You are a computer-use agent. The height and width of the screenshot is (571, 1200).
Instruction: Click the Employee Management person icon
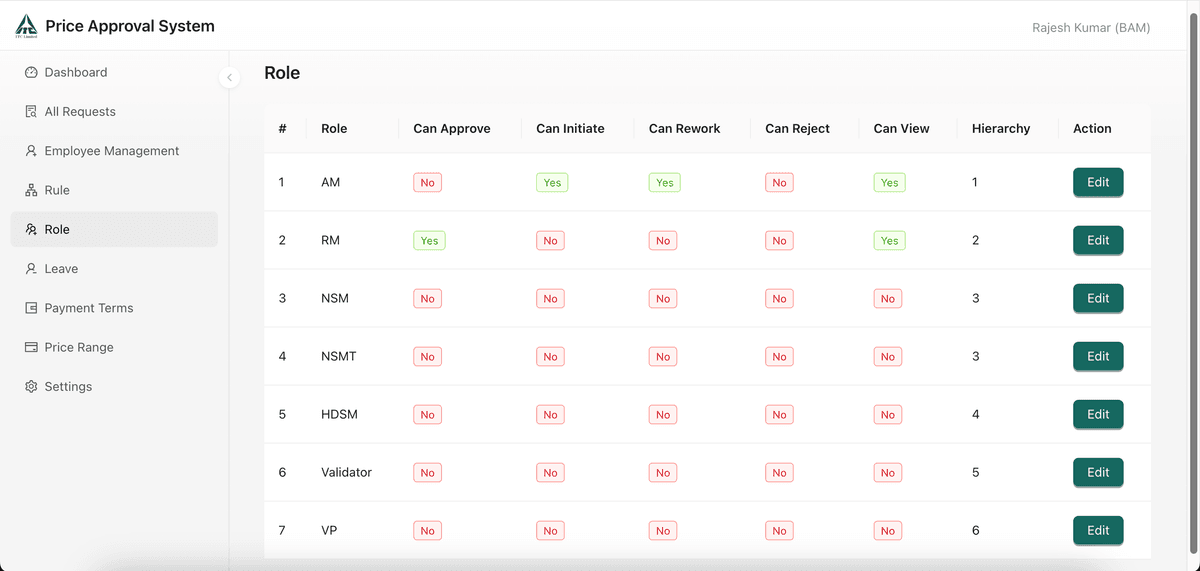click(x=31, y=151)
